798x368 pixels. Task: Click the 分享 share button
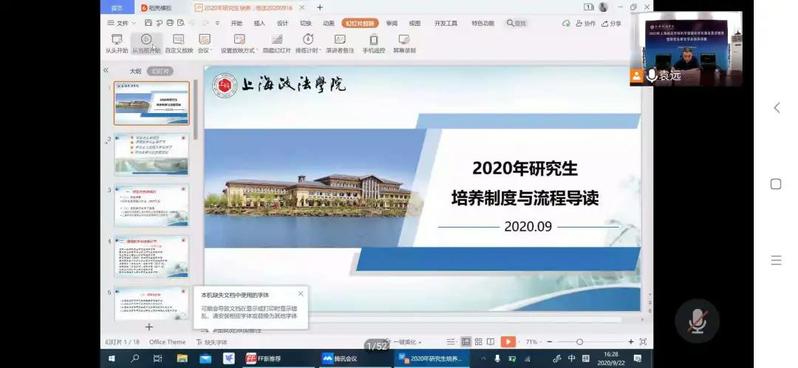tap(611, 23)
